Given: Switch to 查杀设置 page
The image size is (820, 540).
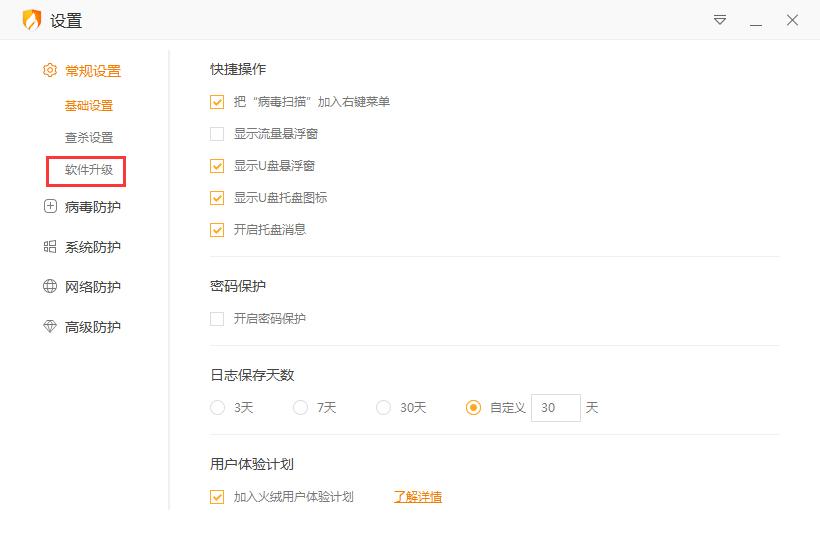Looking at the screenshot, I should [88, 138].
